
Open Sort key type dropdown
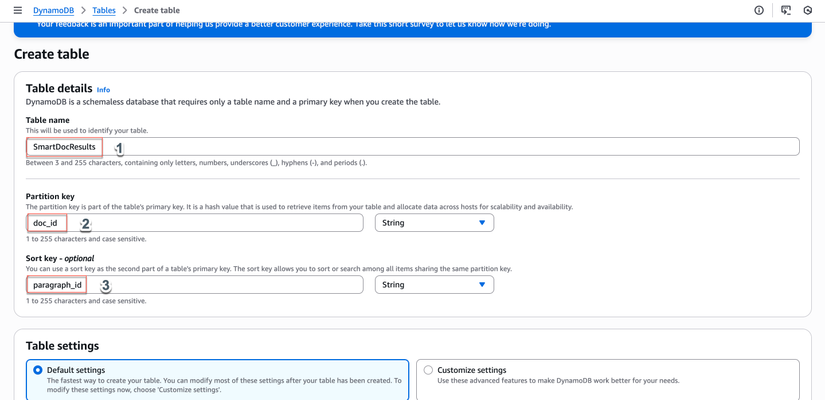(434, 285)
